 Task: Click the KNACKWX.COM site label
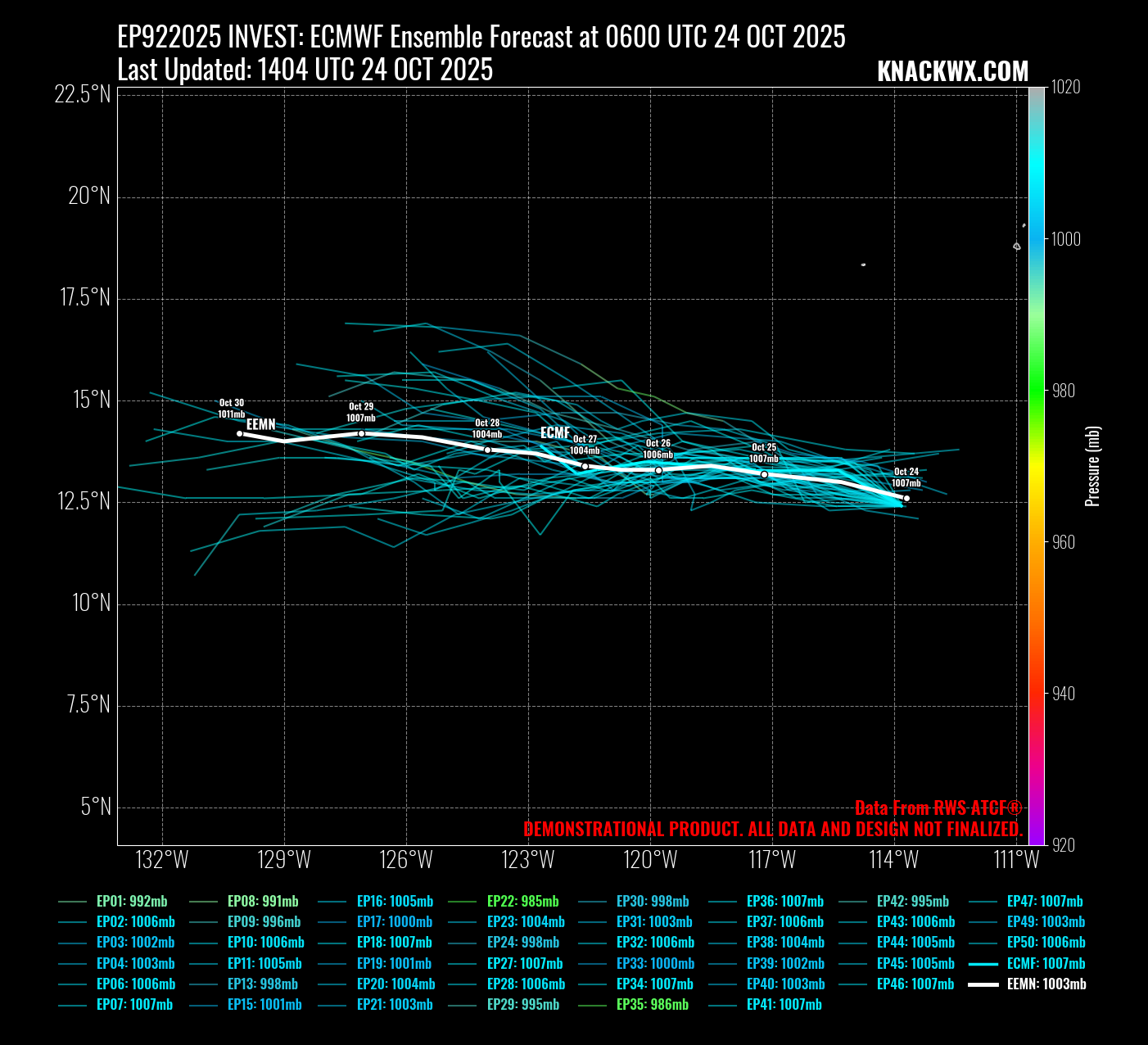(x=952, y=71)
